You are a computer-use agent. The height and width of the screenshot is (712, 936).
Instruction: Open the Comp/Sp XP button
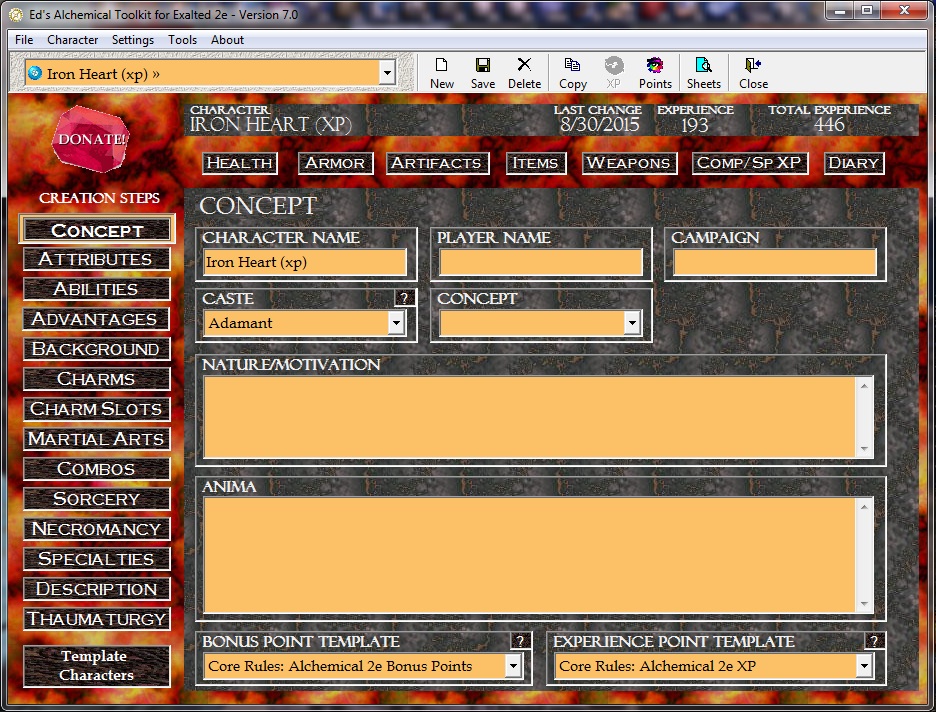pyautogui.click(x=750, y=163)
